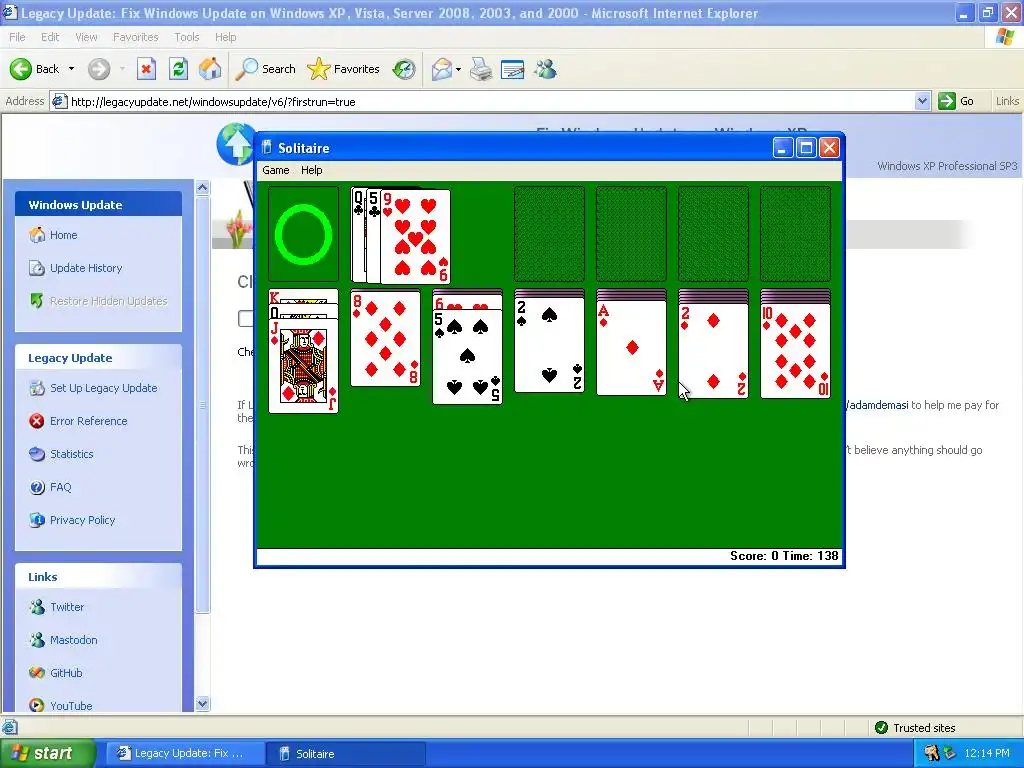Select the Jack of diamonds card

304,366
